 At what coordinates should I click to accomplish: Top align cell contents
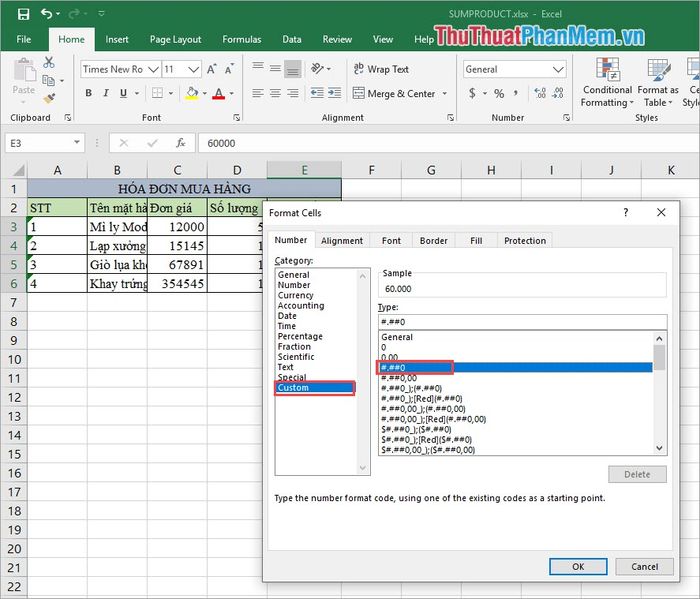(258, 68)
